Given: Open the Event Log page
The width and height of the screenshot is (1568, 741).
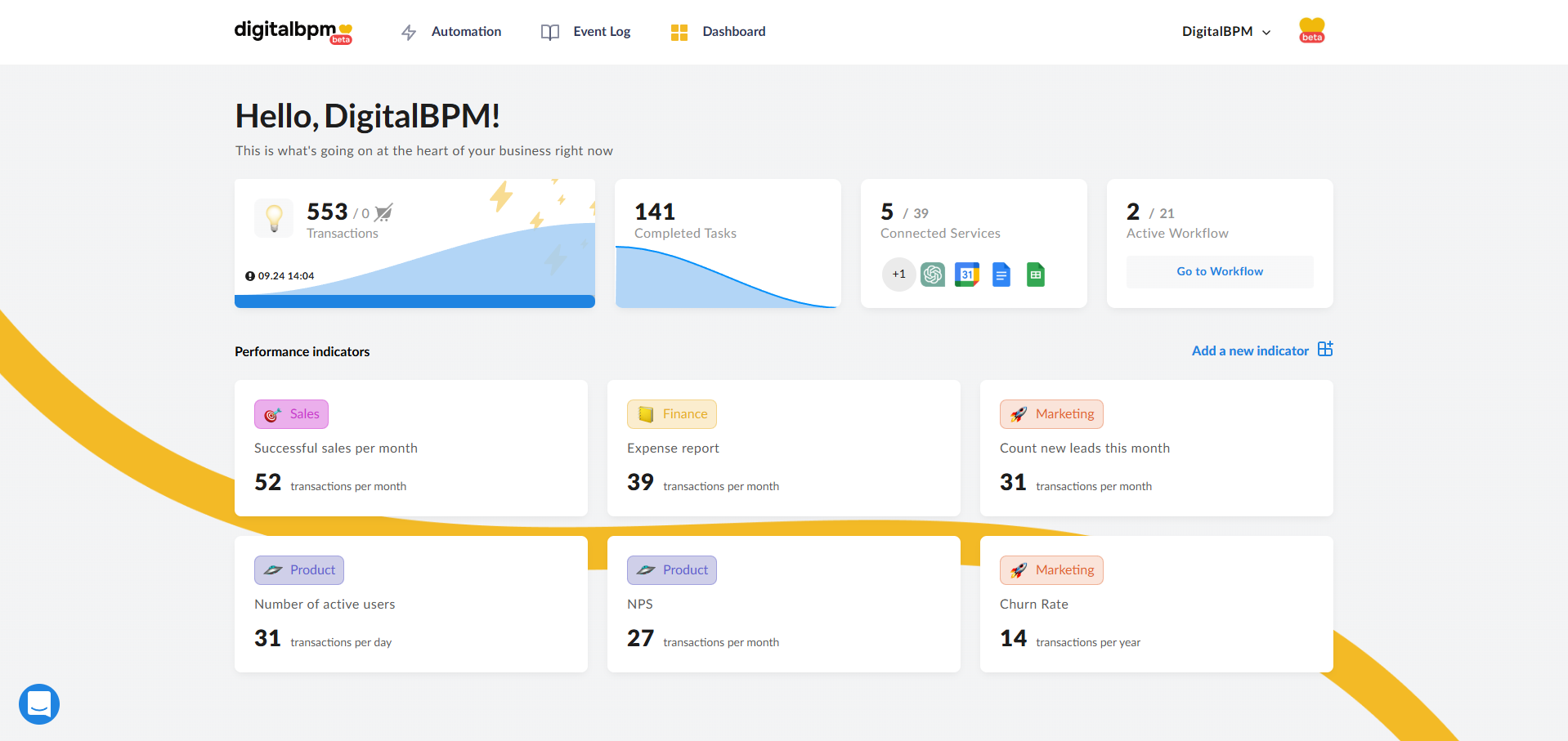Looking at the screenshot, I should point(586,32).
